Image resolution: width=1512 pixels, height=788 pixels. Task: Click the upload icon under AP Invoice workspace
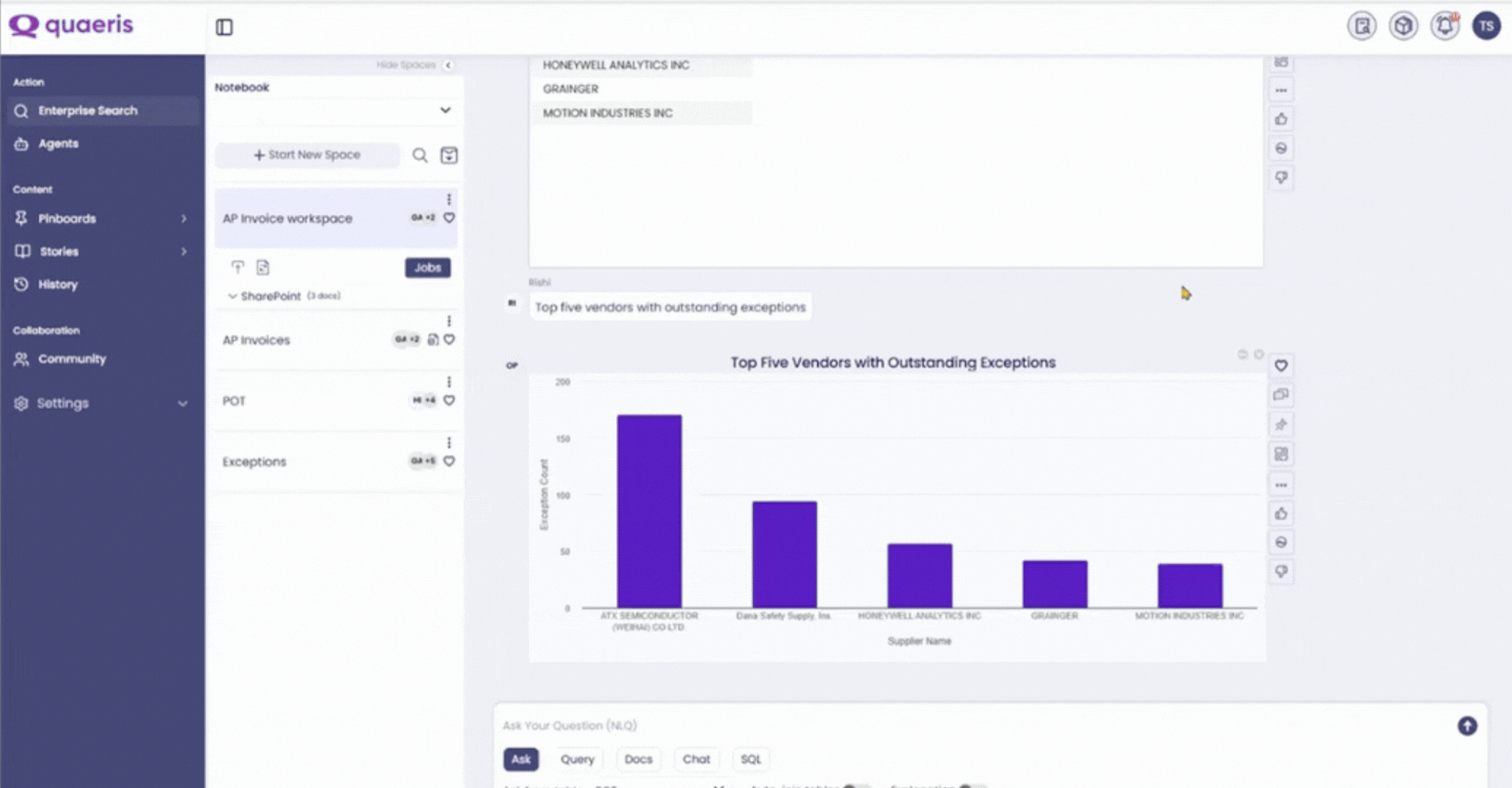coord(237,267)
